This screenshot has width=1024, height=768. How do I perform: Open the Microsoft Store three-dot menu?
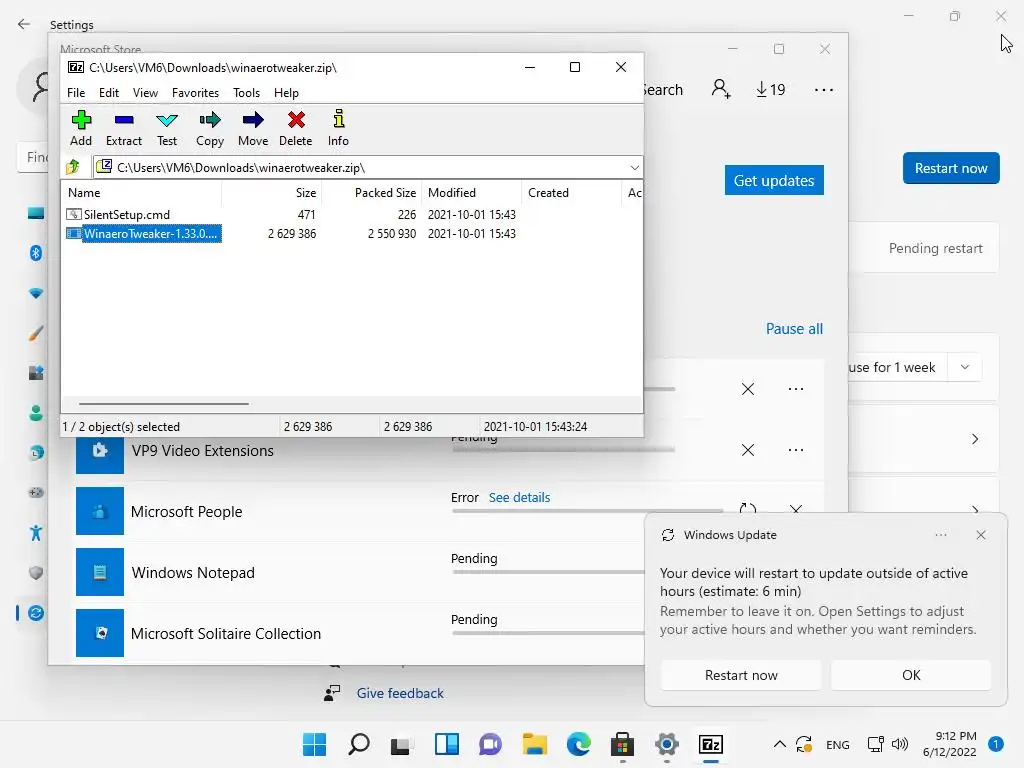824,89
